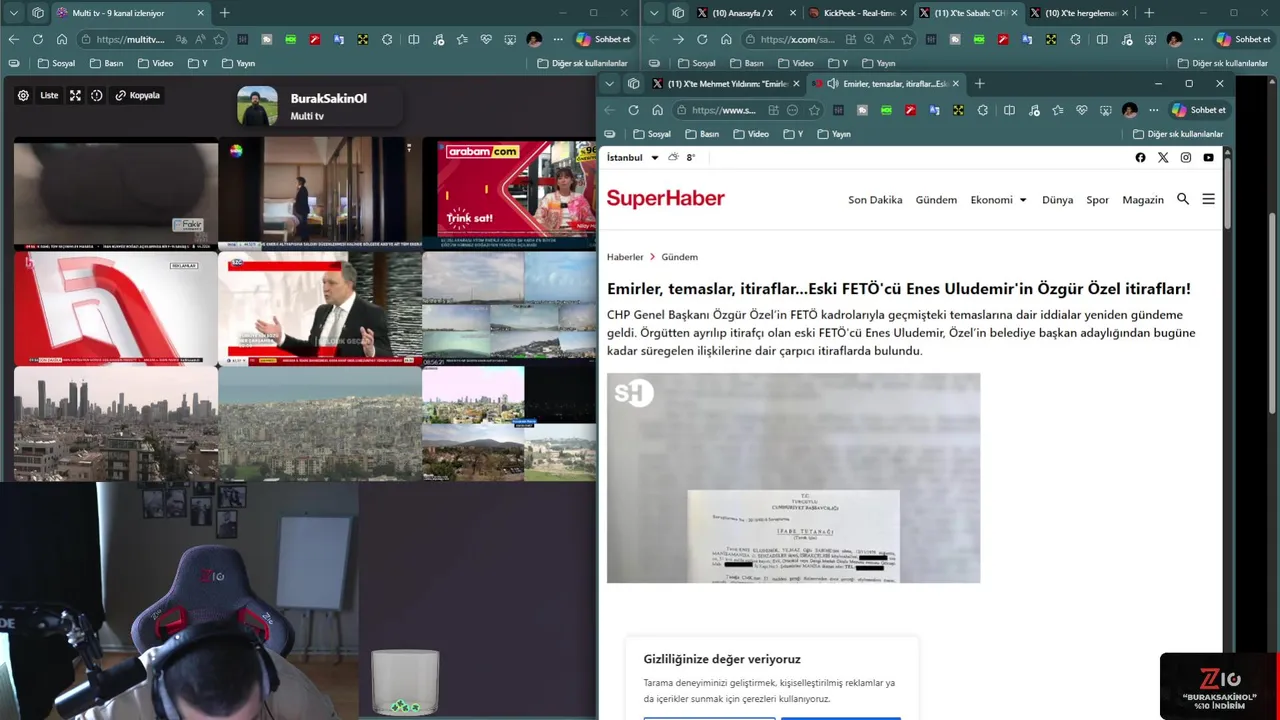Switch to X'te hergeleman tab

coord(1078,13)
